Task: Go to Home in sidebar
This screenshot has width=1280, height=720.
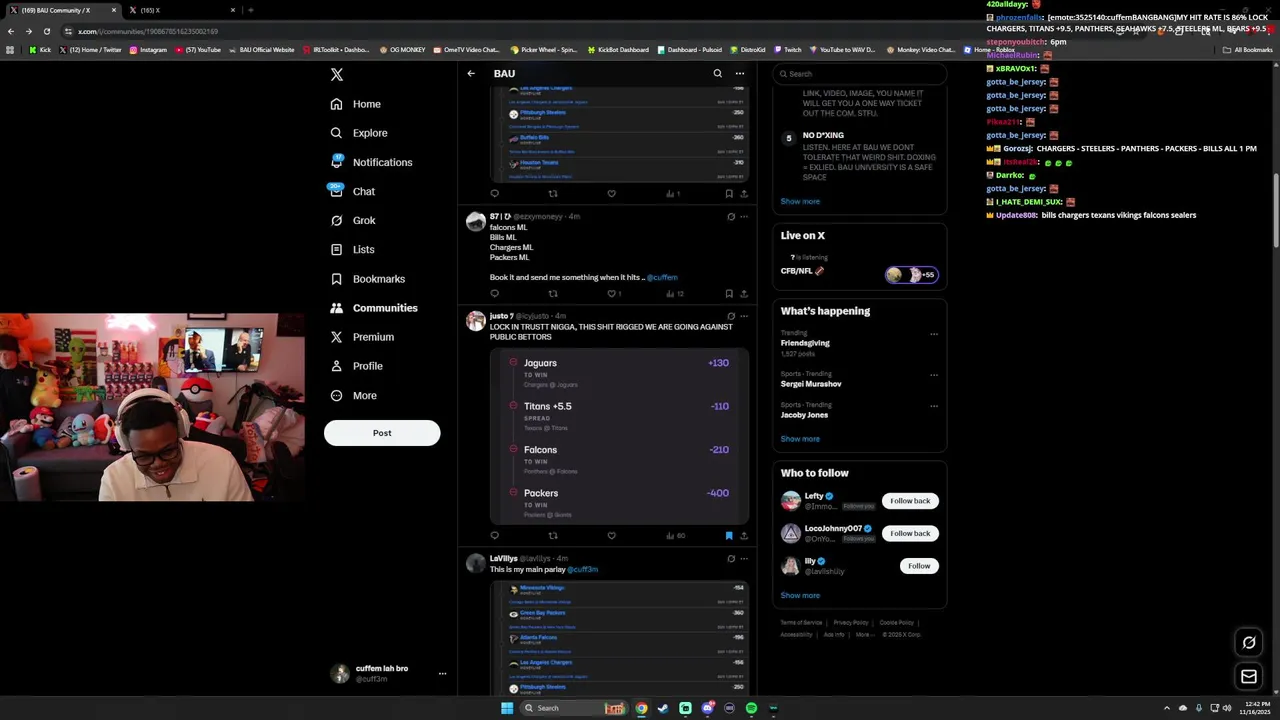Action: (x=356, y=104)
